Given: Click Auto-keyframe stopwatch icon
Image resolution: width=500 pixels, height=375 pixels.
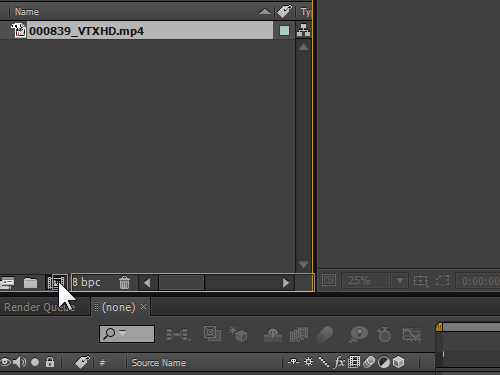Looking at the screenshot, I should 384,334.
